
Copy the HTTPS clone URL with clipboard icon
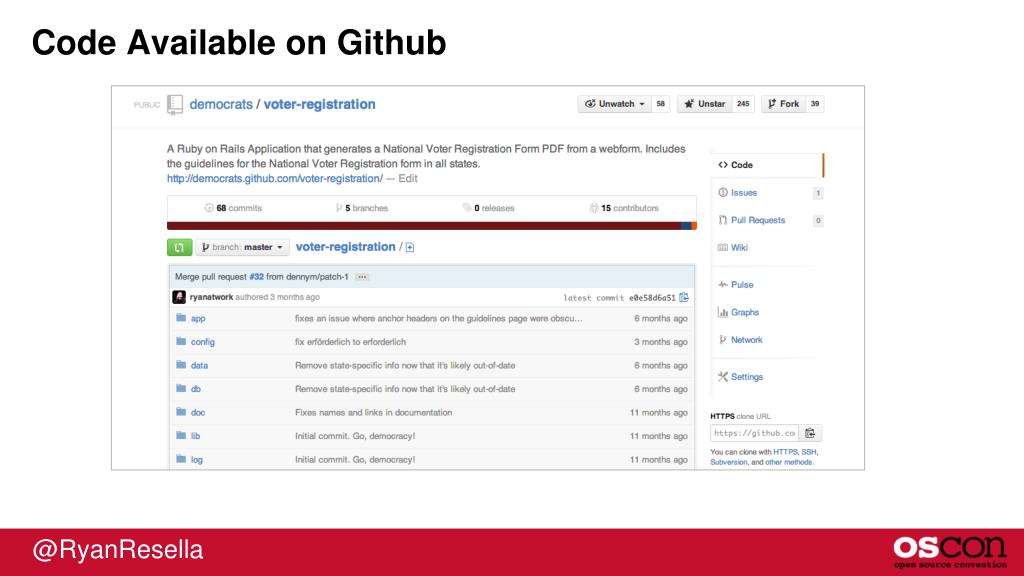pyautogui.click(x=810, y=433)
